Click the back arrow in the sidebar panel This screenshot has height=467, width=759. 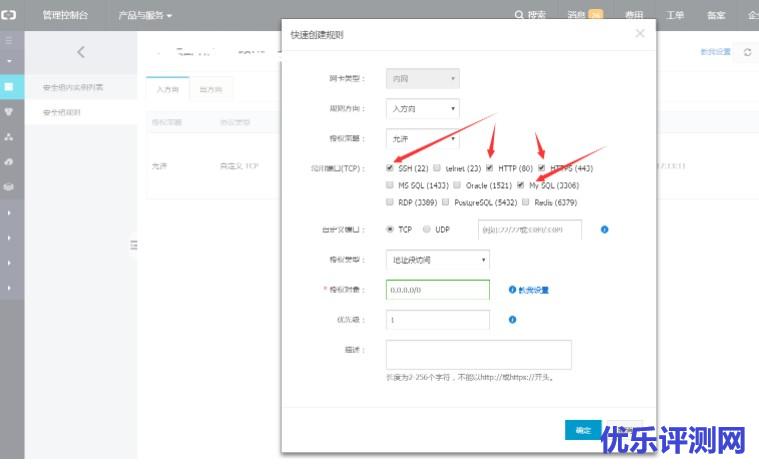click(81, 52)
